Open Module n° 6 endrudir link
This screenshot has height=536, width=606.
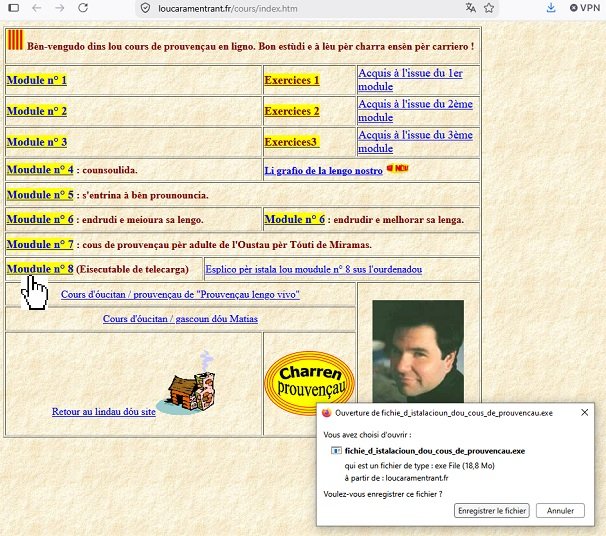click(294, 220)
